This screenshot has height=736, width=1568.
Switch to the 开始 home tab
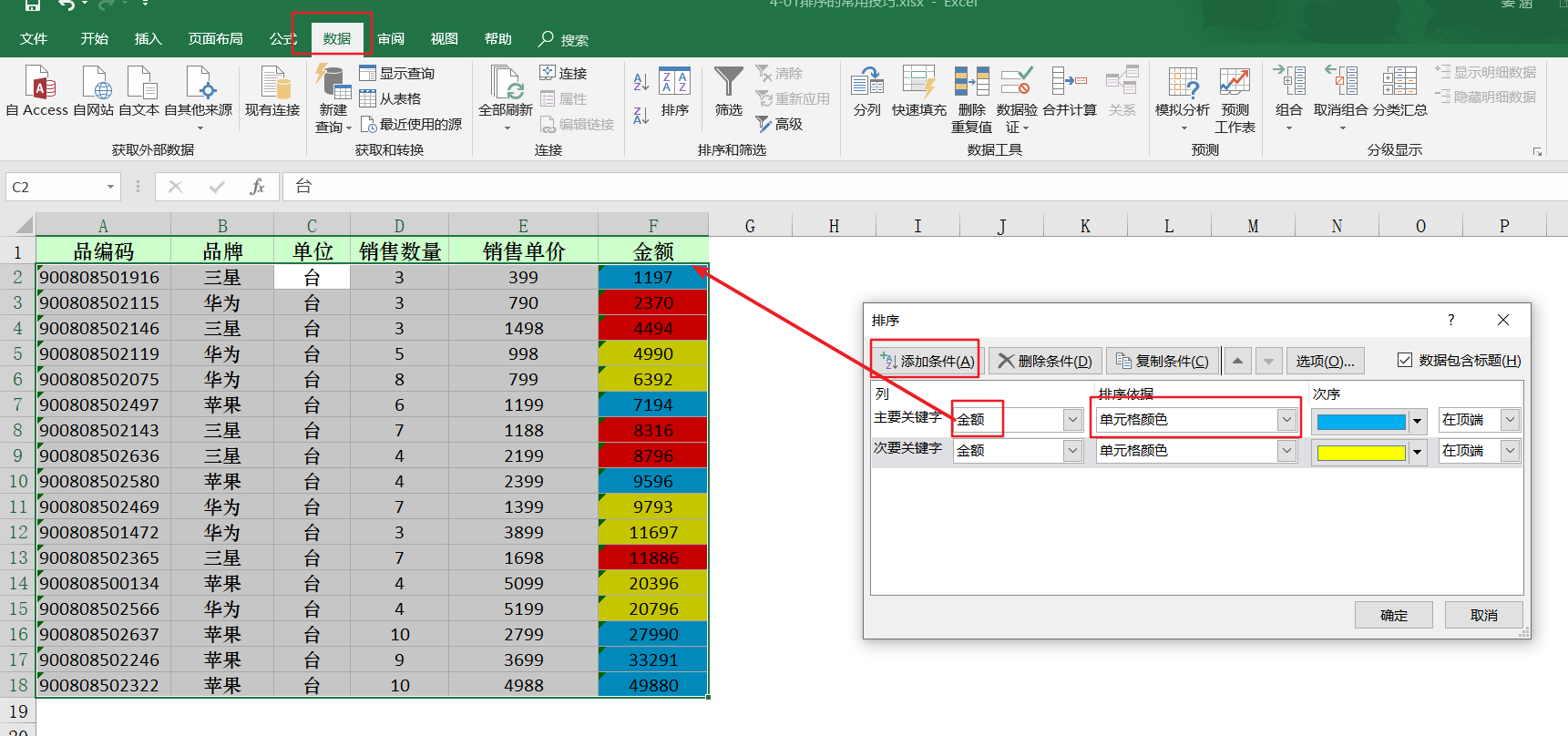click(94, 39)
